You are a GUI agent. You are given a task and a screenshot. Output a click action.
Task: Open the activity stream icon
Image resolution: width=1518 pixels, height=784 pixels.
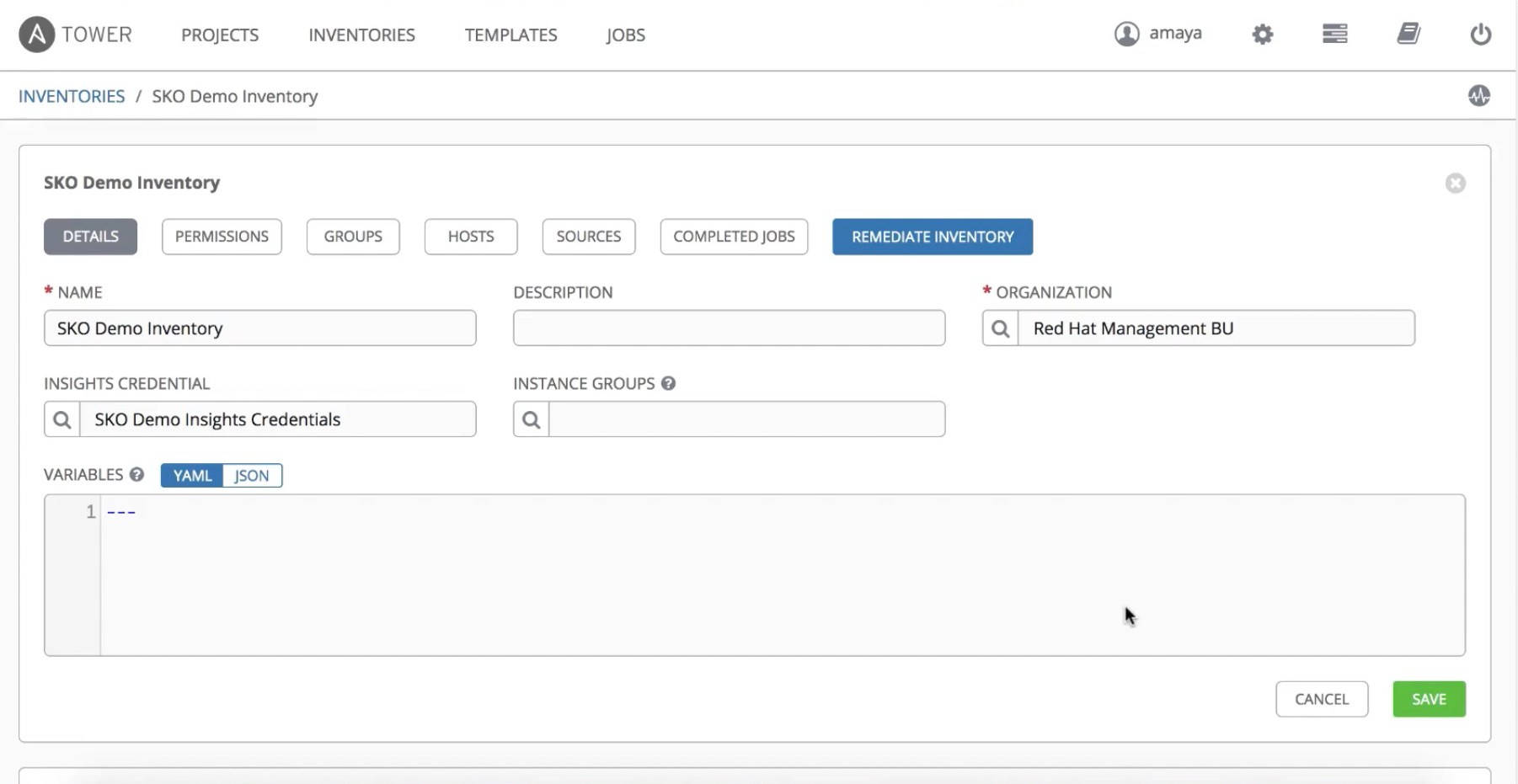[x=1478, y=96]
